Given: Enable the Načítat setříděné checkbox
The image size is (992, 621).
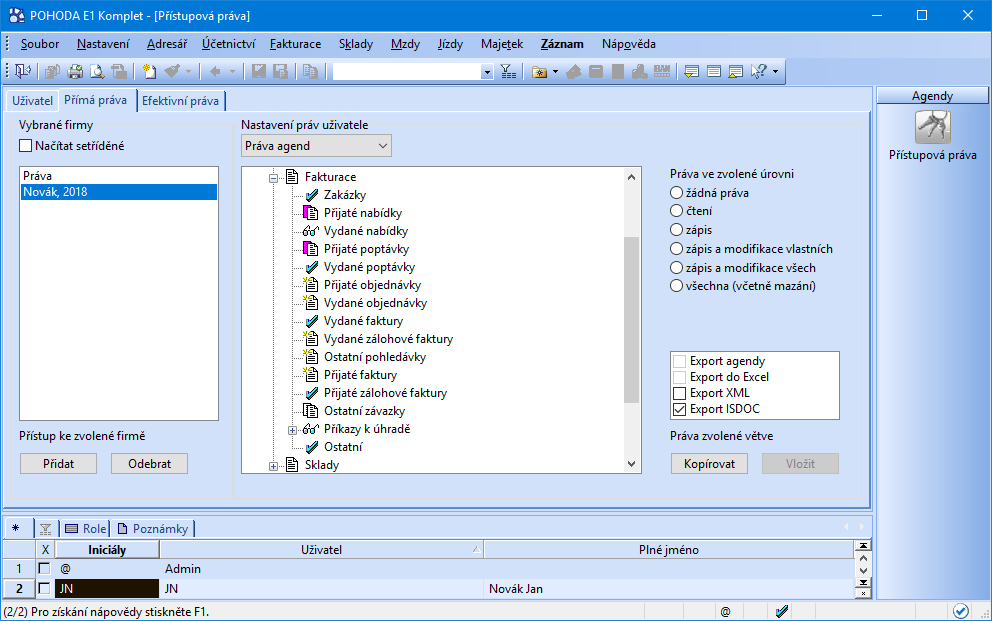Looking at the screenshot, I should coord(25,146).
